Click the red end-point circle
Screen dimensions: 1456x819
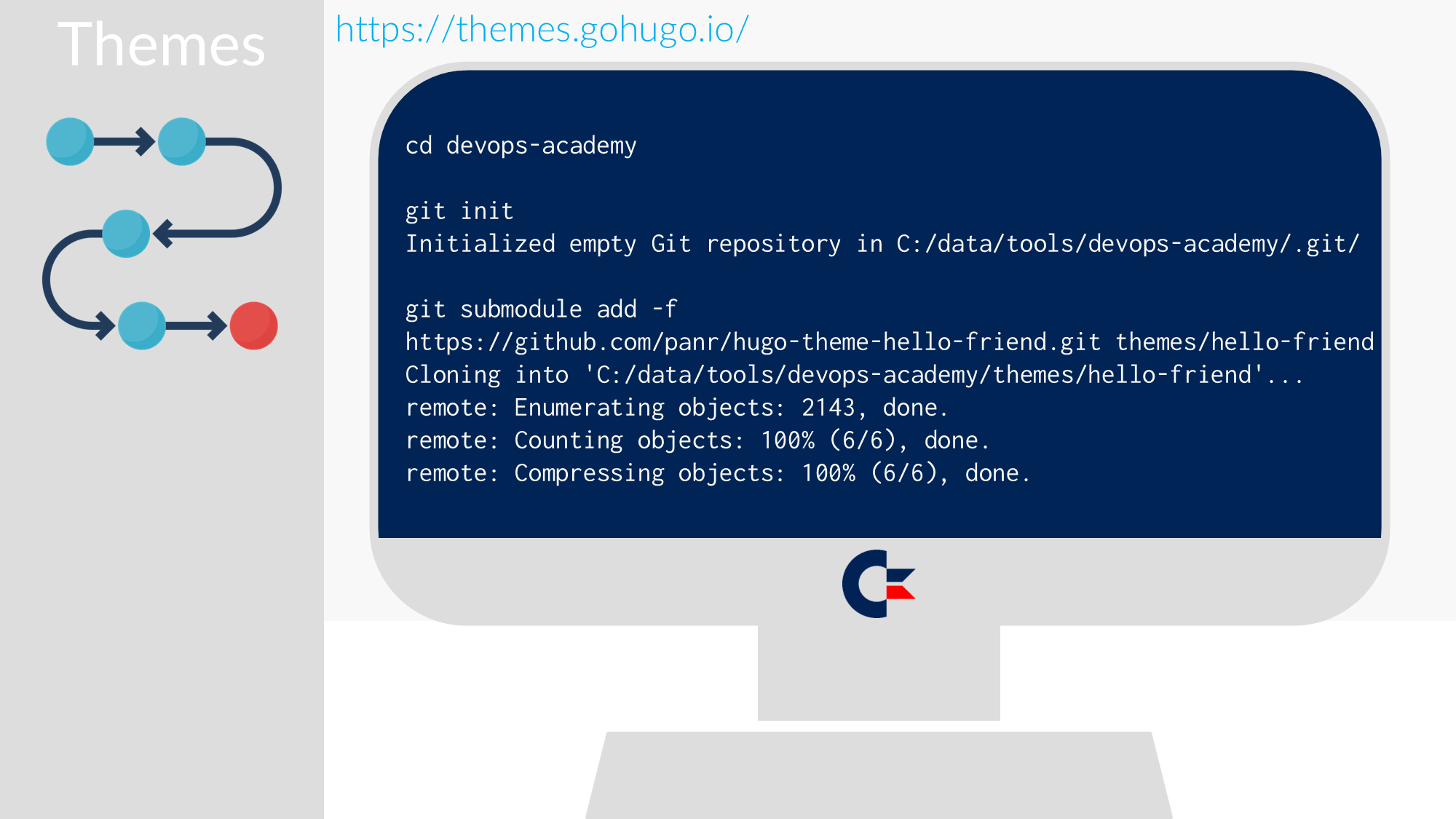point(254,325)
